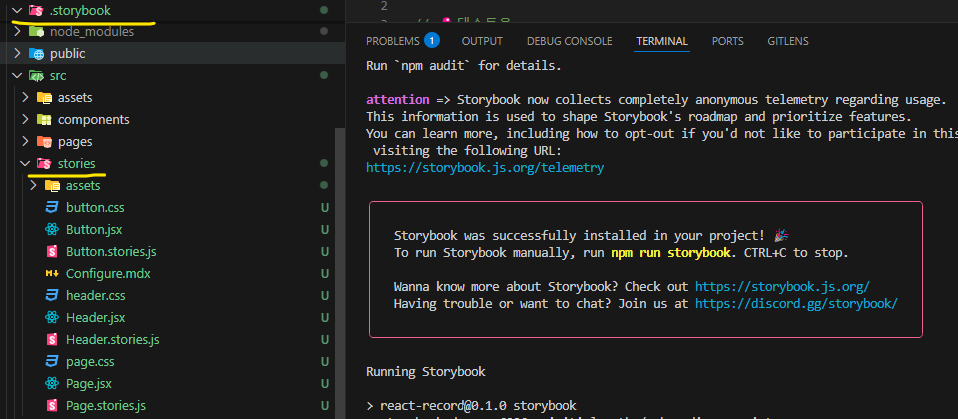Click the .storybook folder icon
The width and height of the screenshot is (958, 419).
point(36,10)
